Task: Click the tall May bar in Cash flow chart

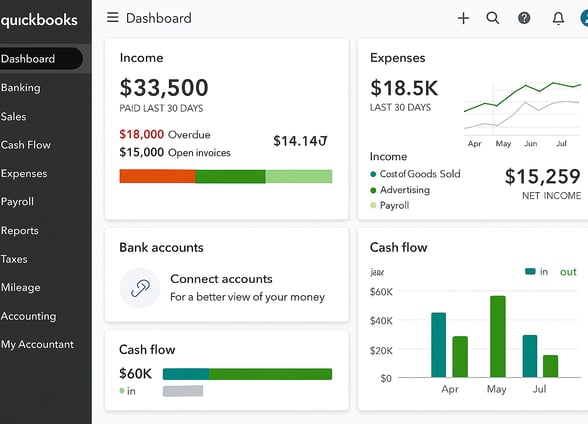Action: click(x=498, y=336)
